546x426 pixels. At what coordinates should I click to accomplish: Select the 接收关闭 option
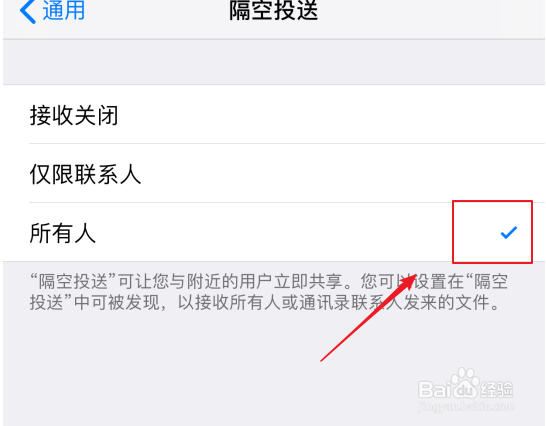coord(274,114)
